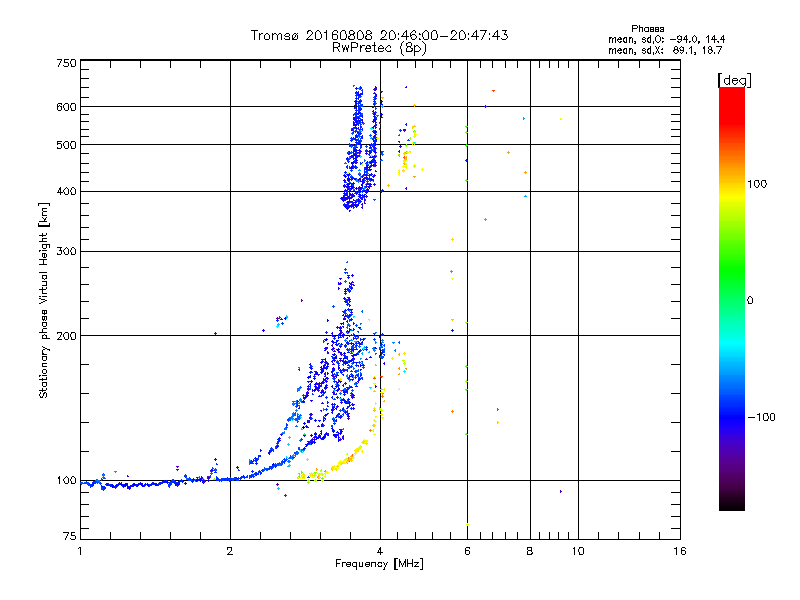Click the x-axis label '2'

pos(230,551)
